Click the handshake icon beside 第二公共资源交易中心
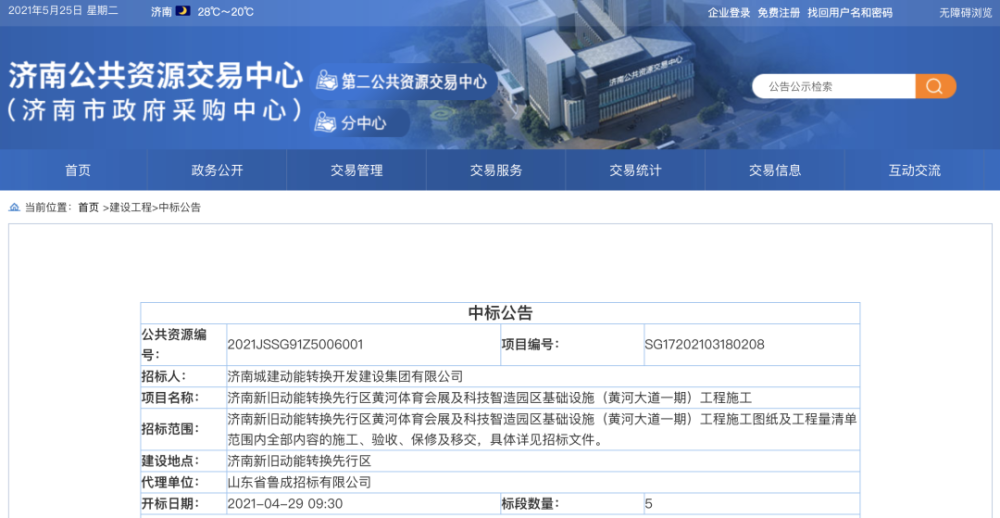Screen dimensions: 1000x518 tap(327, 81)
